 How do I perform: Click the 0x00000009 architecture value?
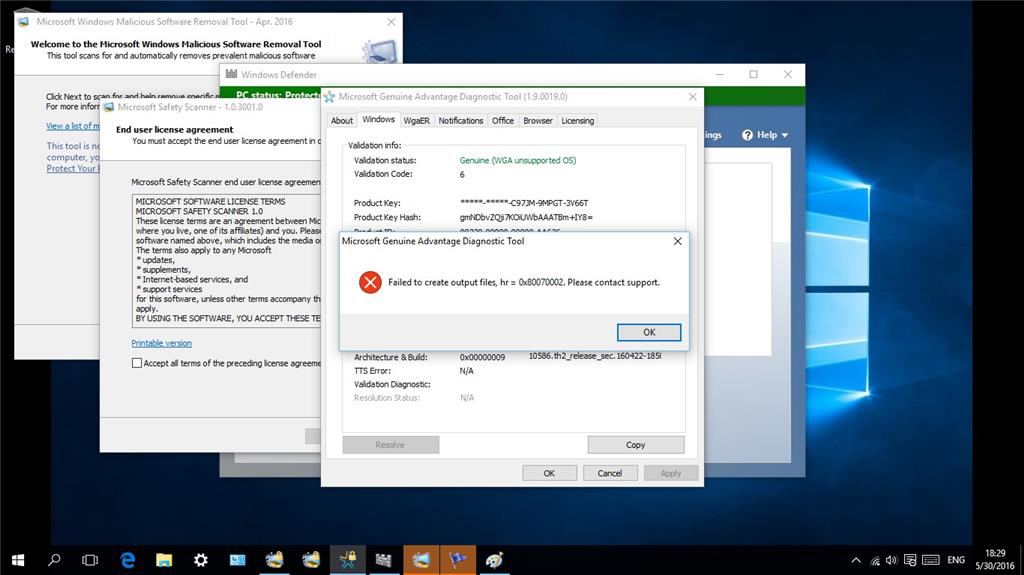(x=482, y=357)
